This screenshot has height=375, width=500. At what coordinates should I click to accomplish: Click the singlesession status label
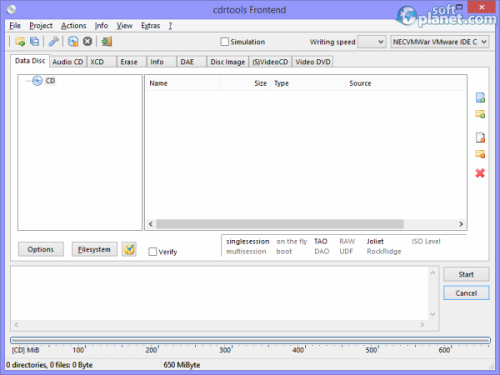point(248,241)
